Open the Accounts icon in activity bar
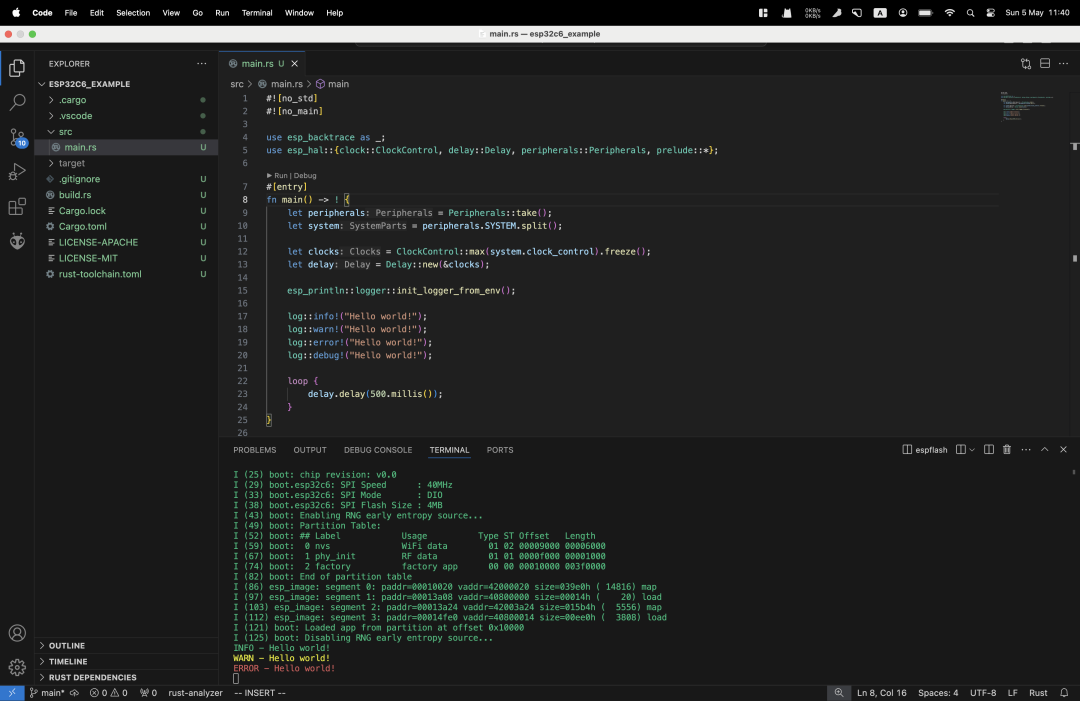1080x701 pixels. tap(17, 633)
